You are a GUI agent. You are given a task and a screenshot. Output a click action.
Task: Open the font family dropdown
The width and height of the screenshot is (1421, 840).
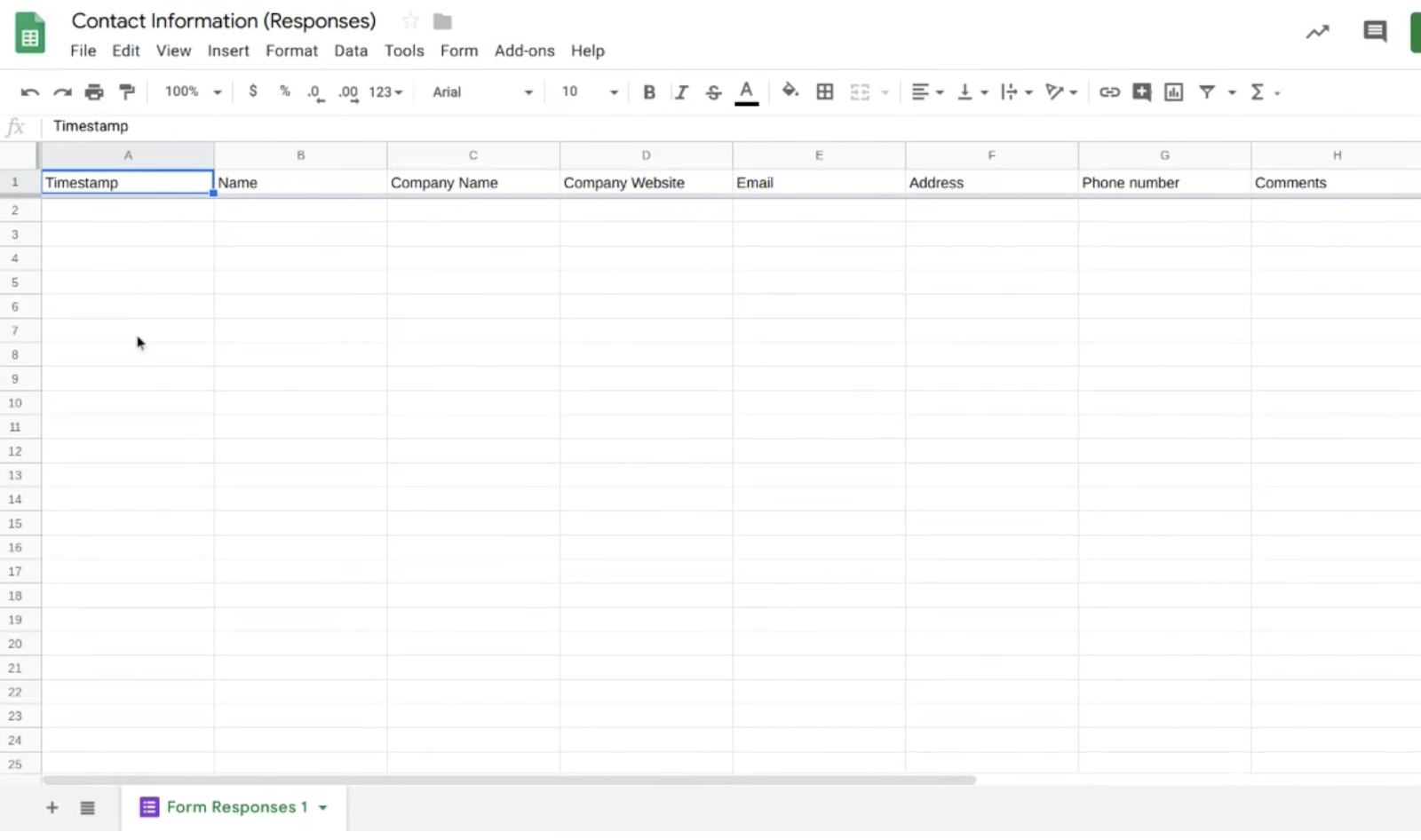tap(480, 91)
